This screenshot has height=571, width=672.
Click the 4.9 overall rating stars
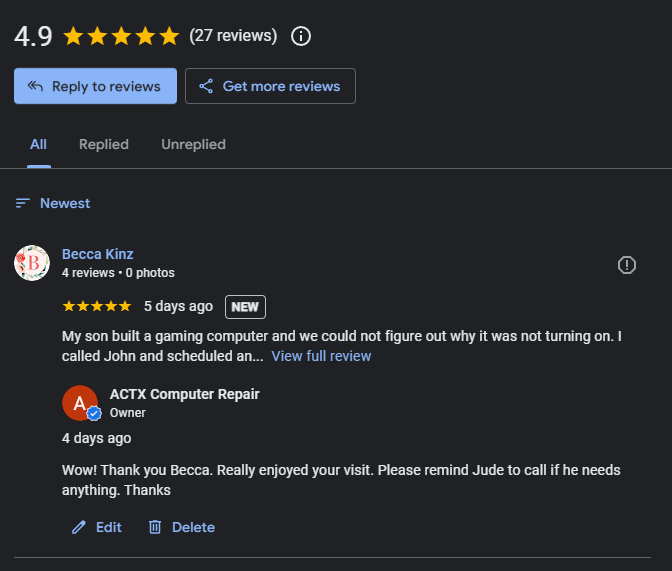point(121,37)
